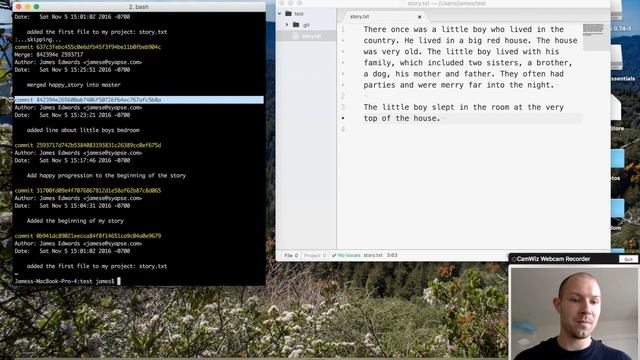Click 'added line about little boys bedroom' message

[83, 130]
